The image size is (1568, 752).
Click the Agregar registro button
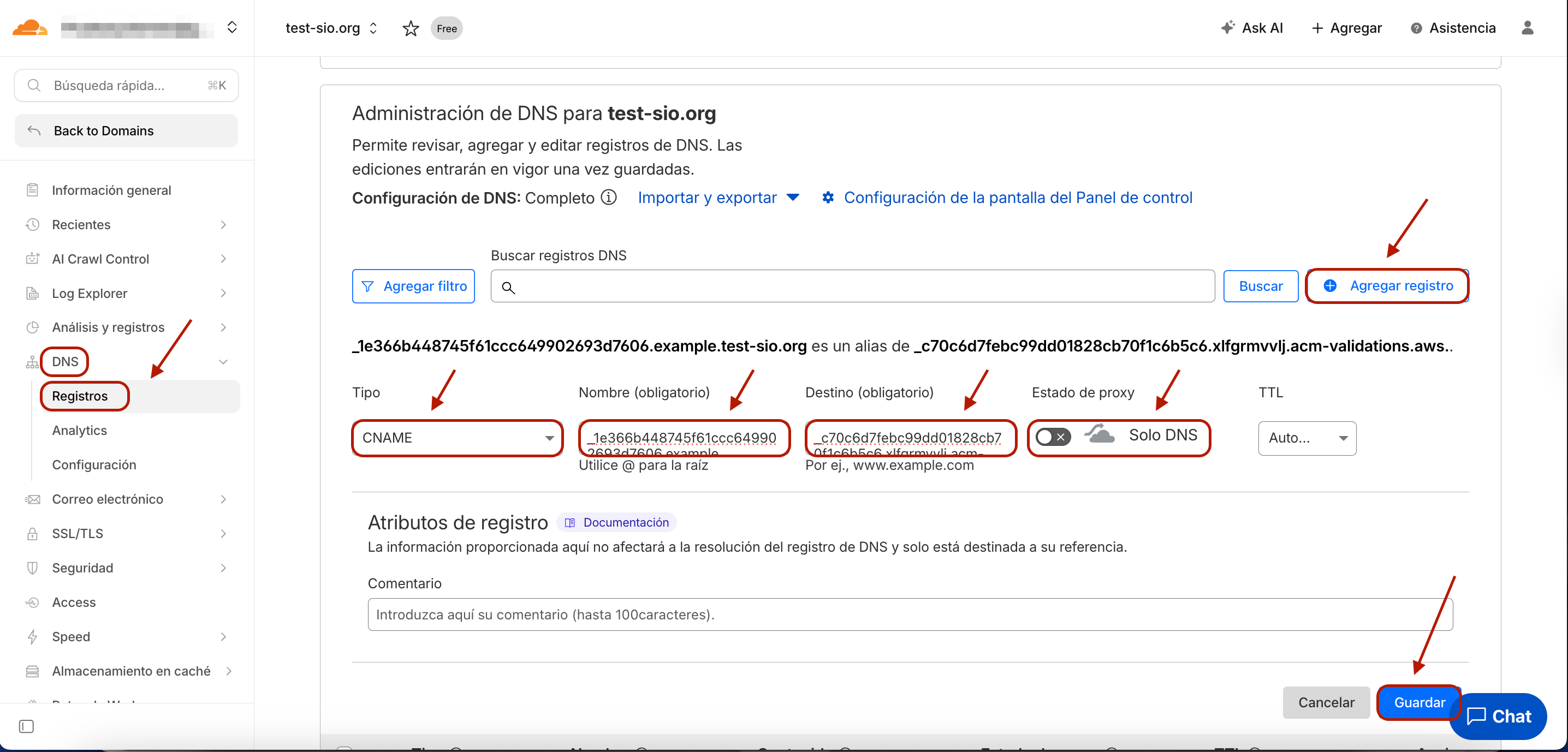1387,285
